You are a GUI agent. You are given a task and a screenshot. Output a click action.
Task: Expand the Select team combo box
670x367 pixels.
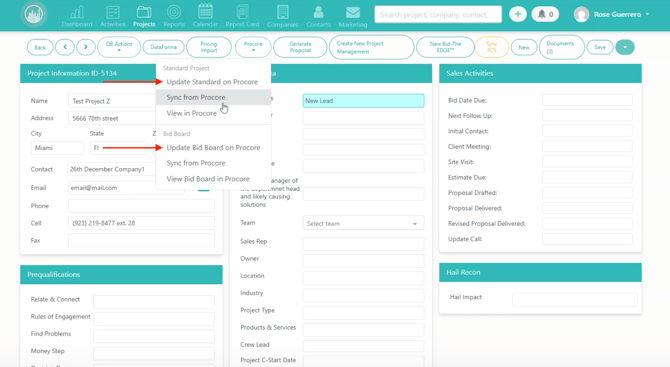click(363, 223)
